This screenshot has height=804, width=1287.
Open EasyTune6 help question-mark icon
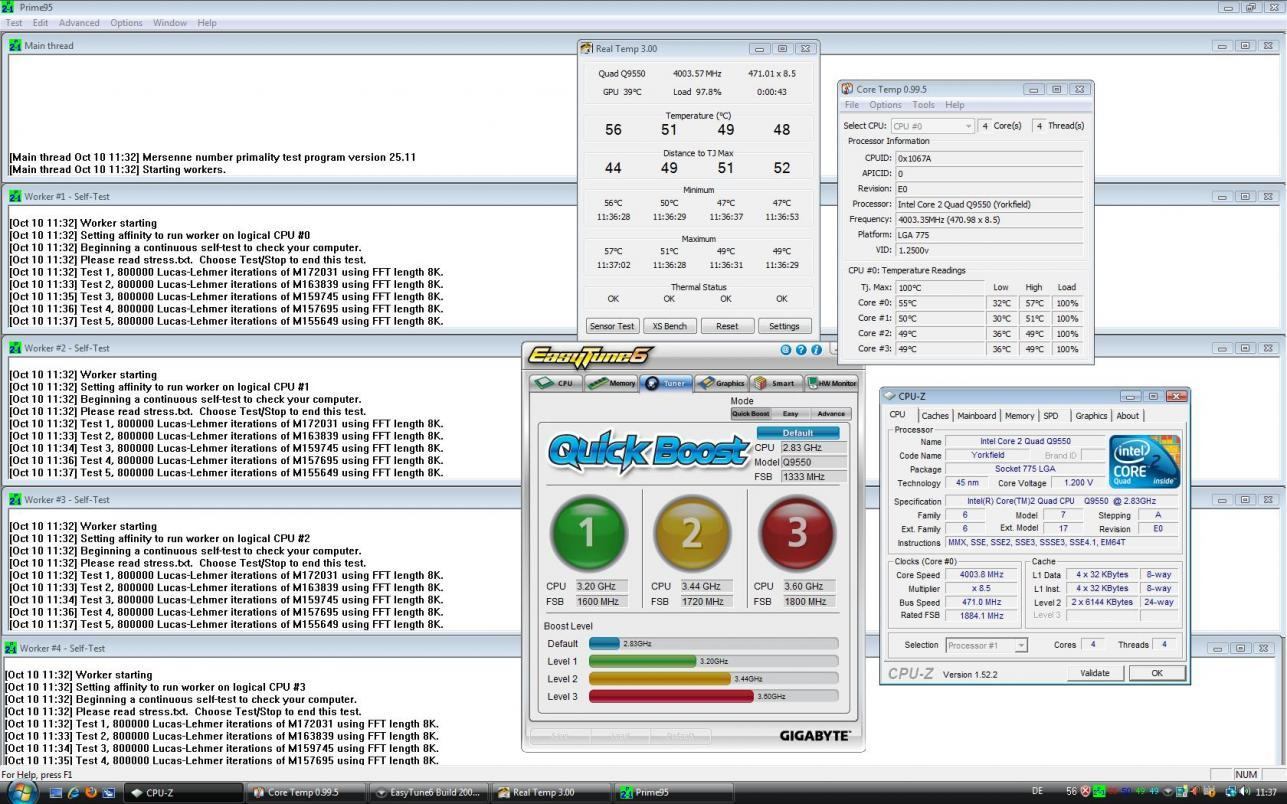(801, 350)
